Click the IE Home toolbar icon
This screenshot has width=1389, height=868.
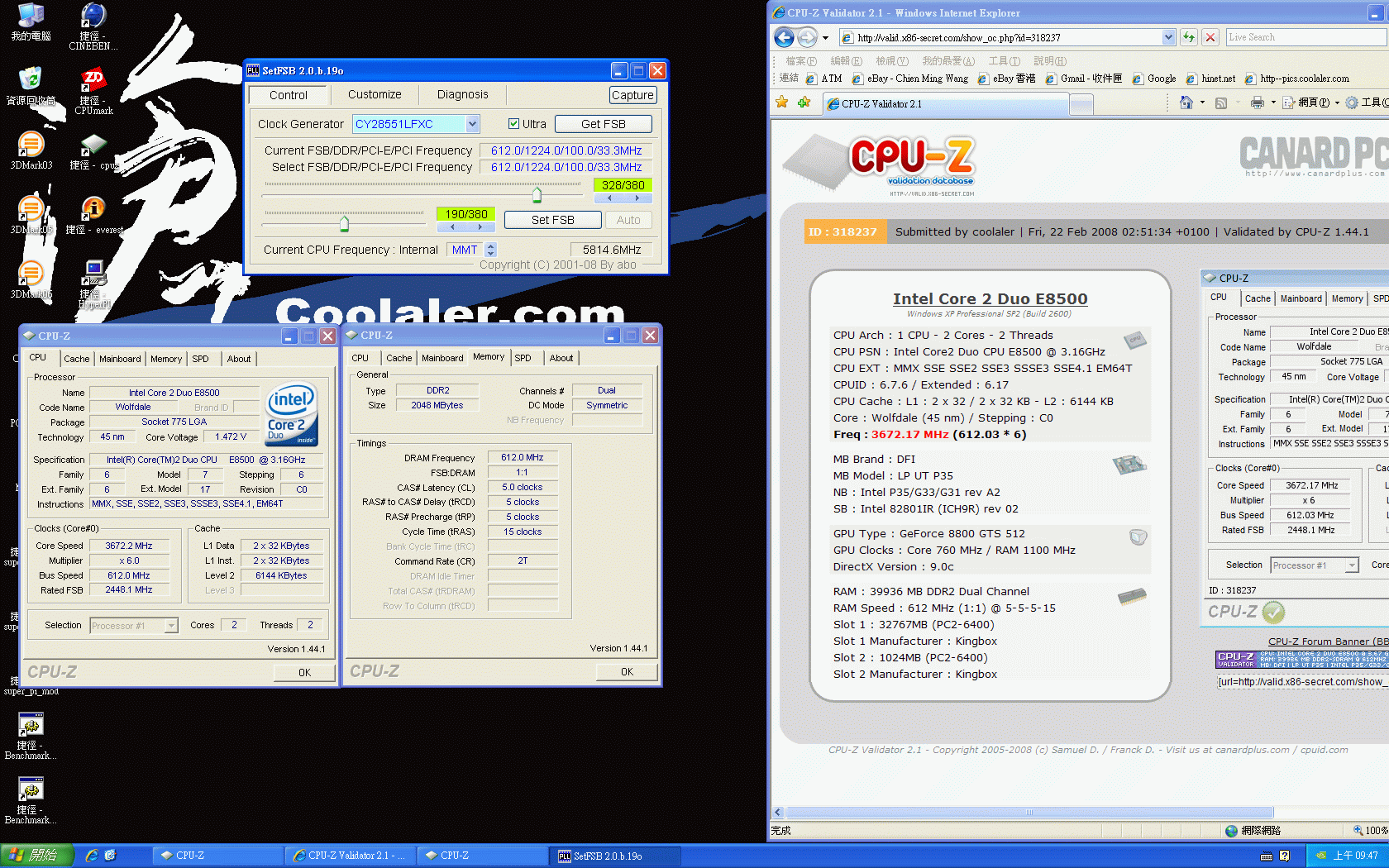tap(1186, 103)
